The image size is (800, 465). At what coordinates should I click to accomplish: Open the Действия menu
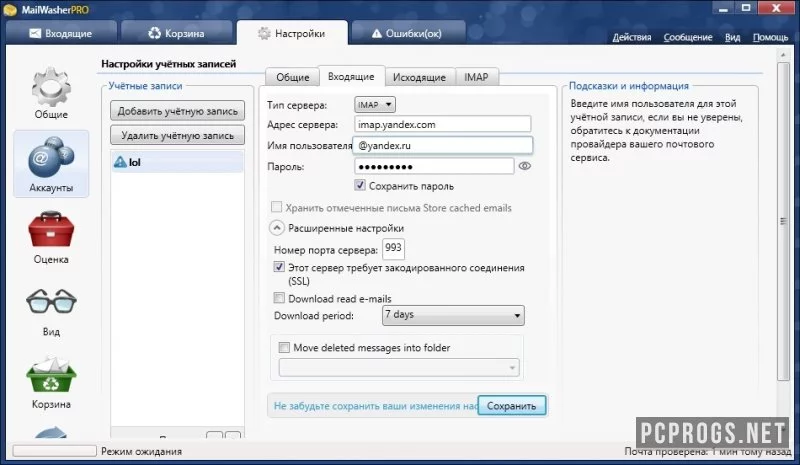click(632, 37)
